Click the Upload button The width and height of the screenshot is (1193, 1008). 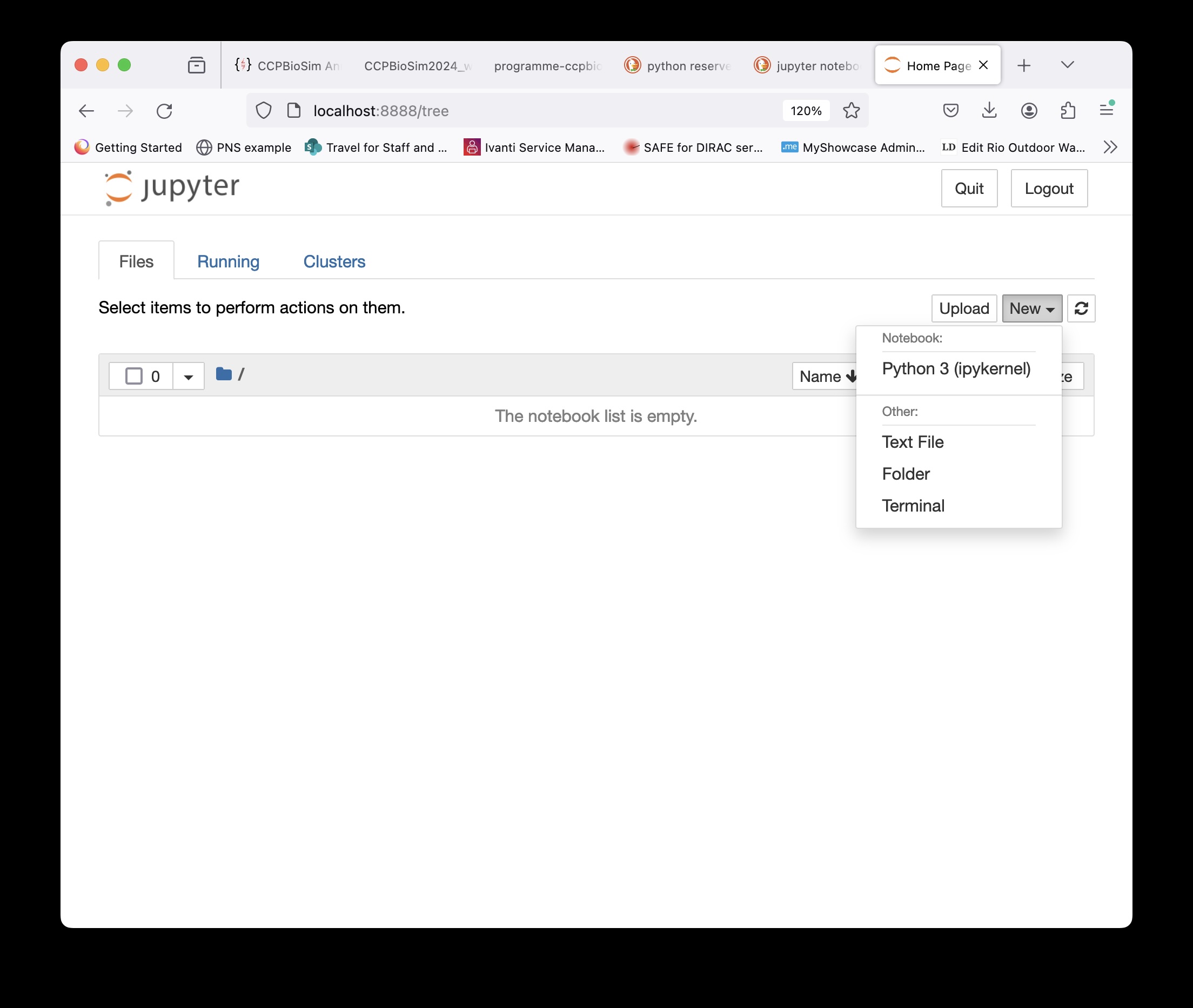[x=964, y=308]
